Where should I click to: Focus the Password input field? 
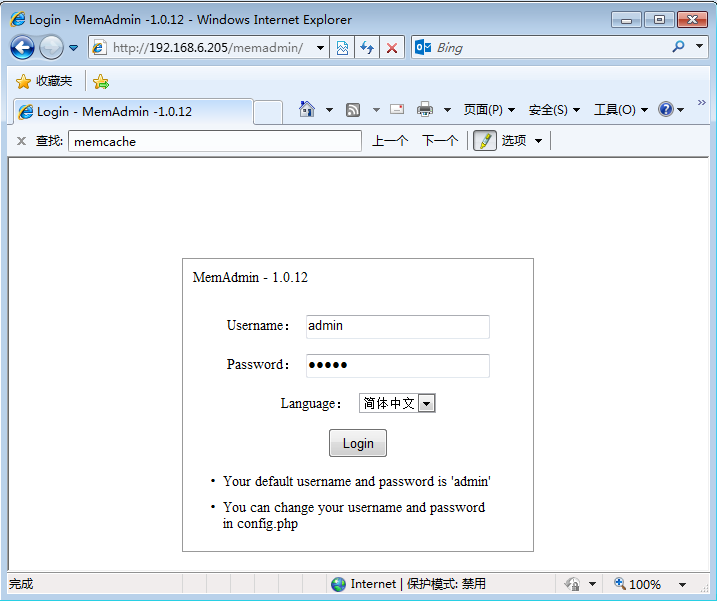[397, 365]
